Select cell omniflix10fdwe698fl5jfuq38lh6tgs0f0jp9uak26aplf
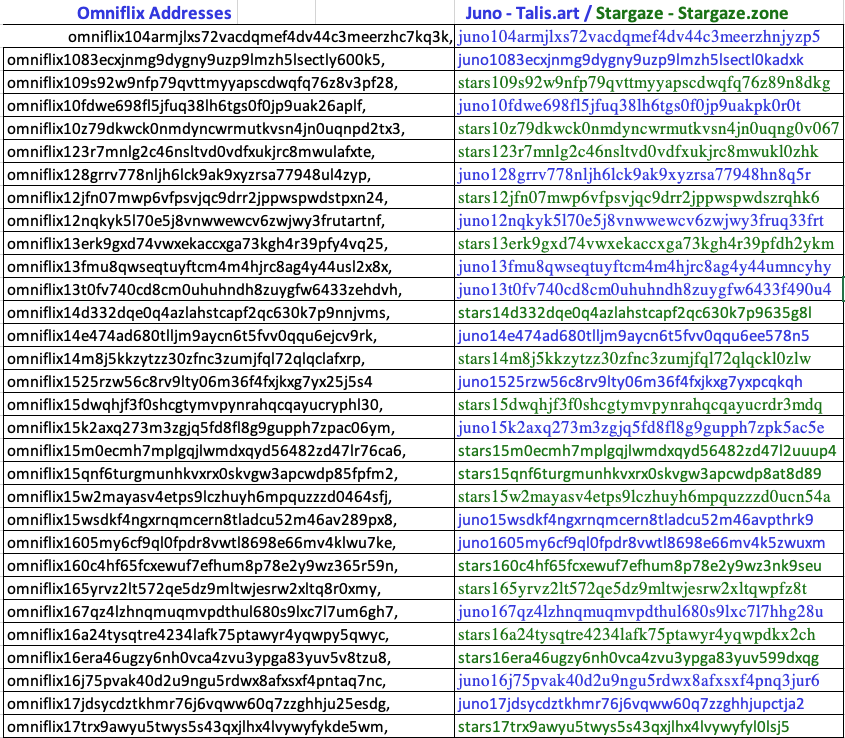Screen dimensions: 845x738 point(229,106)
